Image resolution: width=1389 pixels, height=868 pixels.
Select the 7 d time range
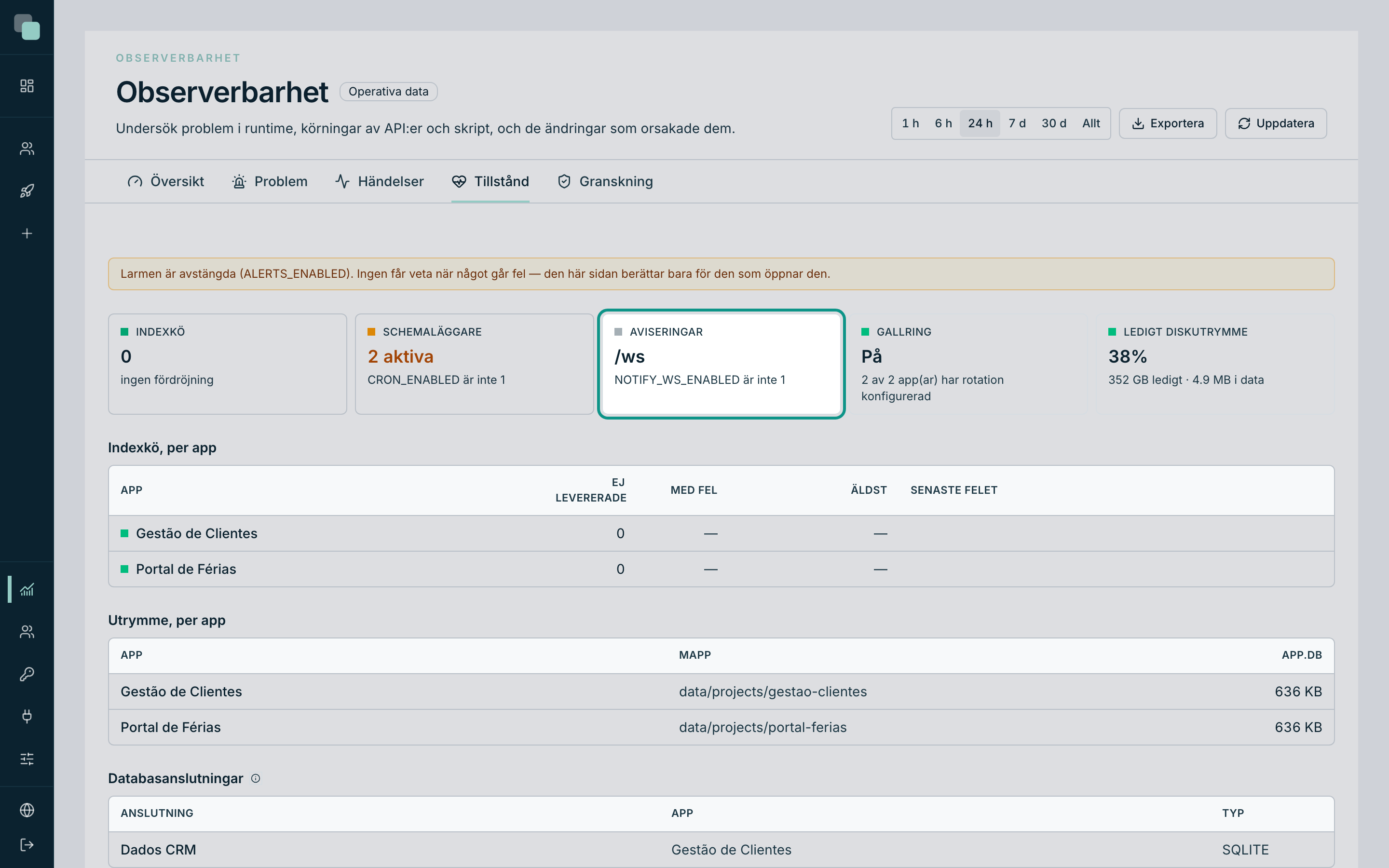pos(1017,123)
